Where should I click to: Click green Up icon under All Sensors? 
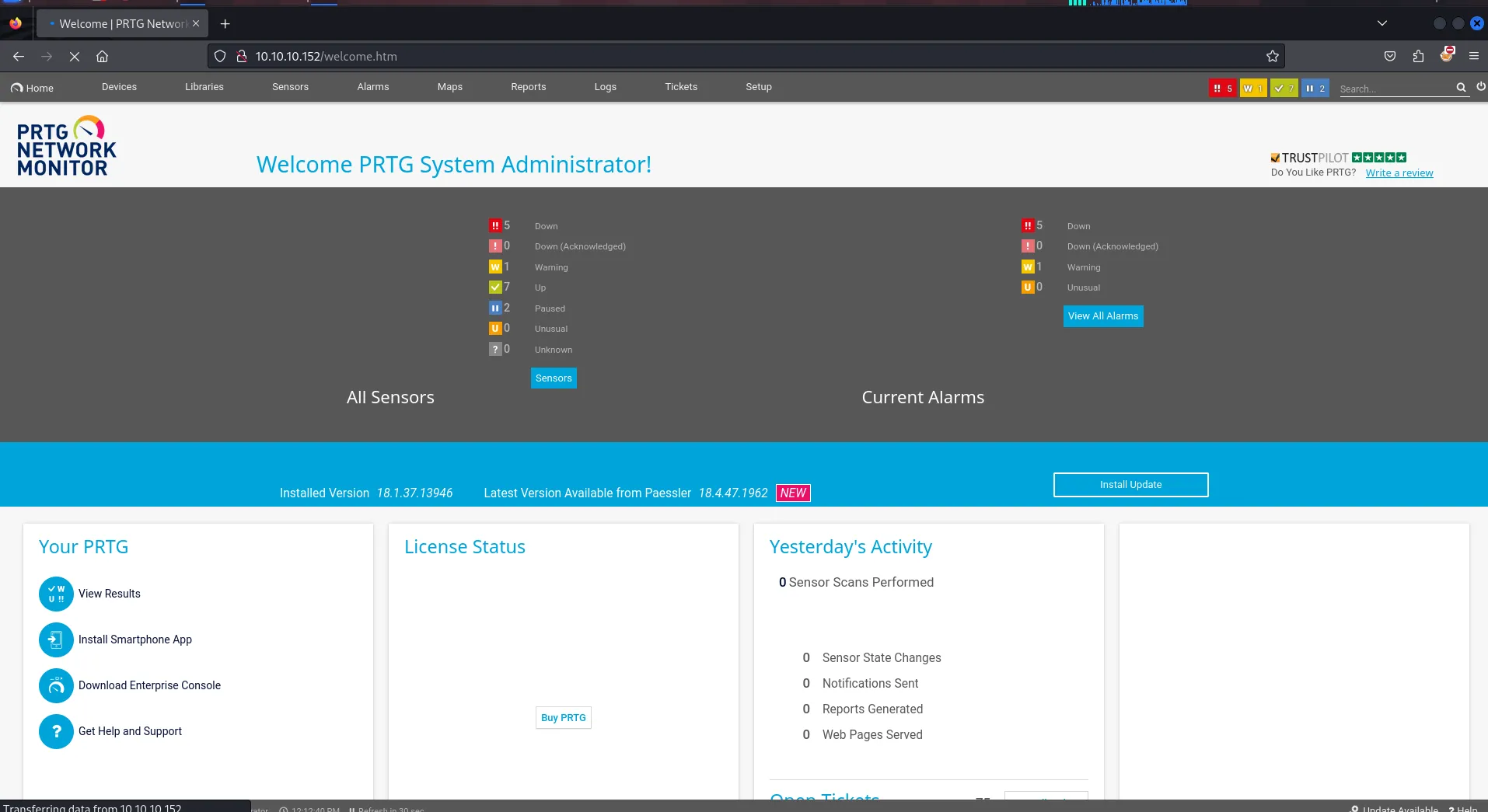(495, 288)
